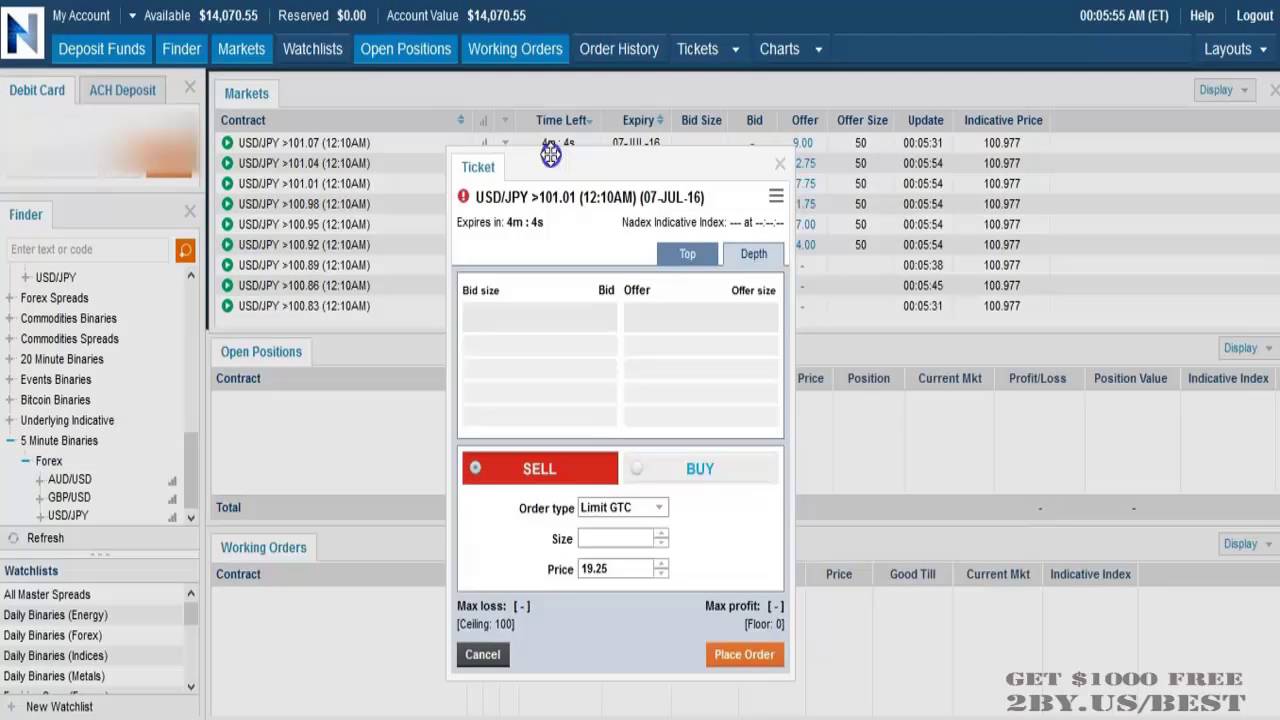1280x720 pixels.
Task: Switch ticket view to Depth
Action: (754, 254)
